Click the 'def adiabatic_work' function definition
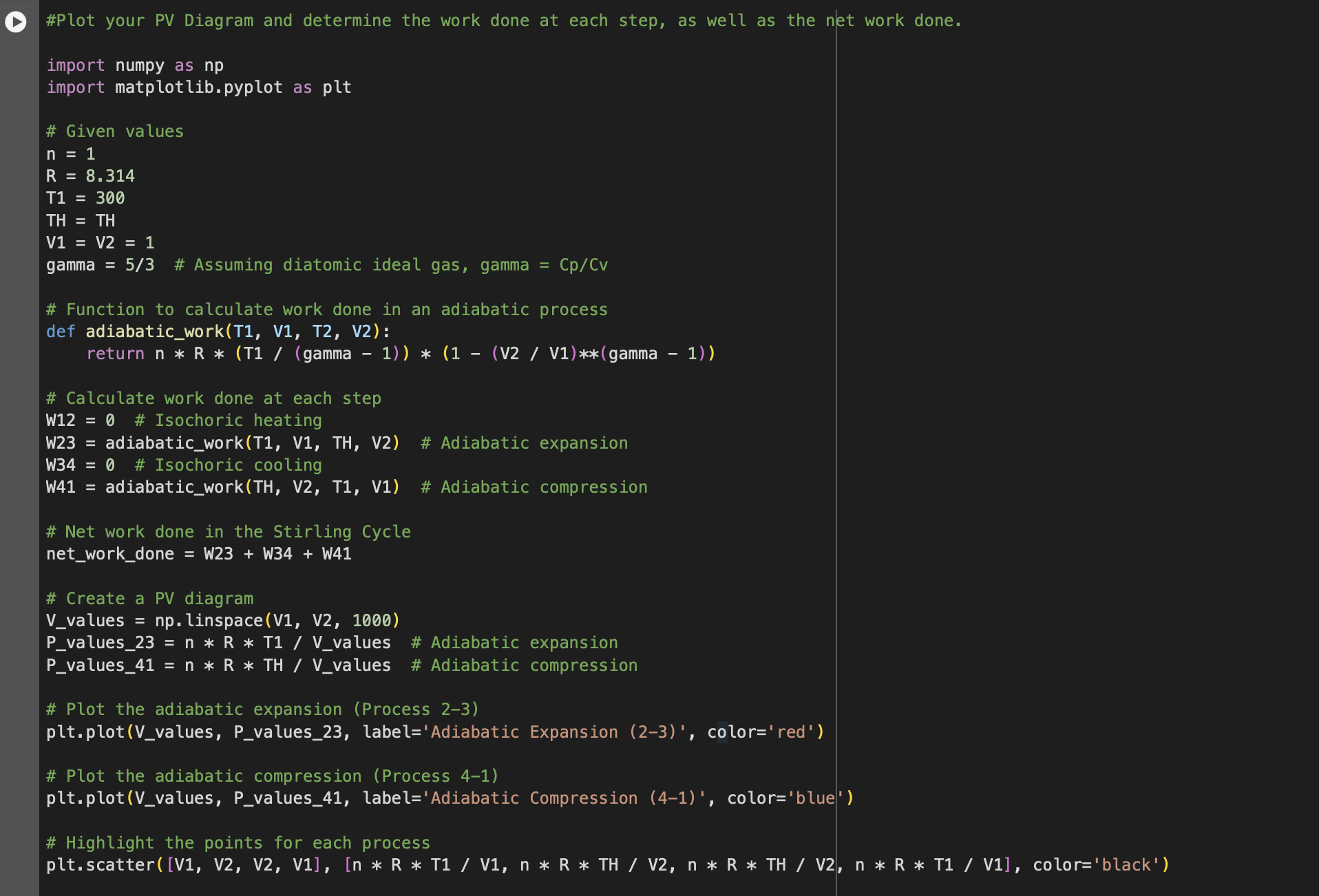 pos(218,332)
